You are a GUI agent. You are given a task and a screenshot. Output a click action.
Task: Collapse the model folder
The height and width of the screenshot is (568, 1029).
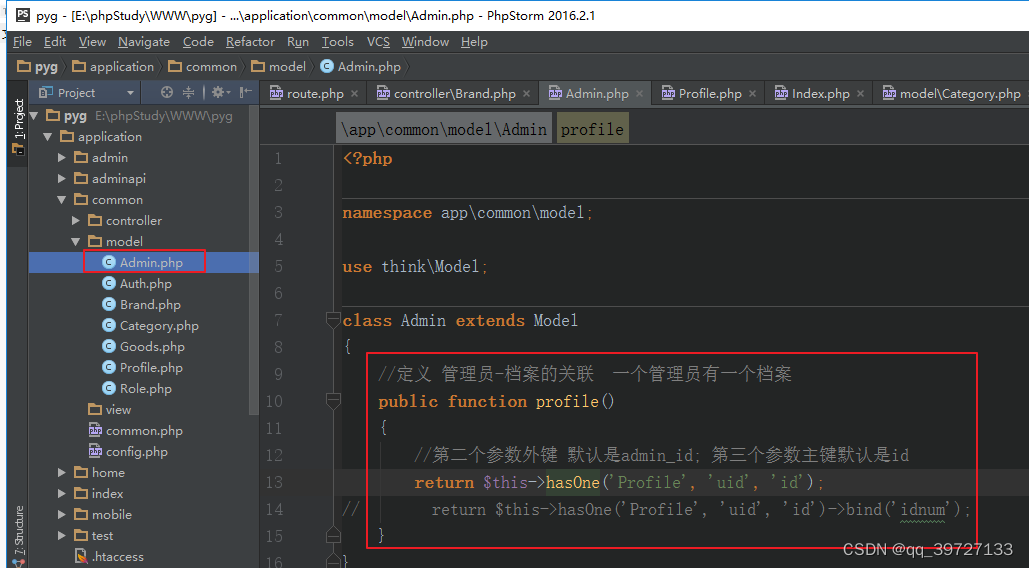[x=75, y=241]
